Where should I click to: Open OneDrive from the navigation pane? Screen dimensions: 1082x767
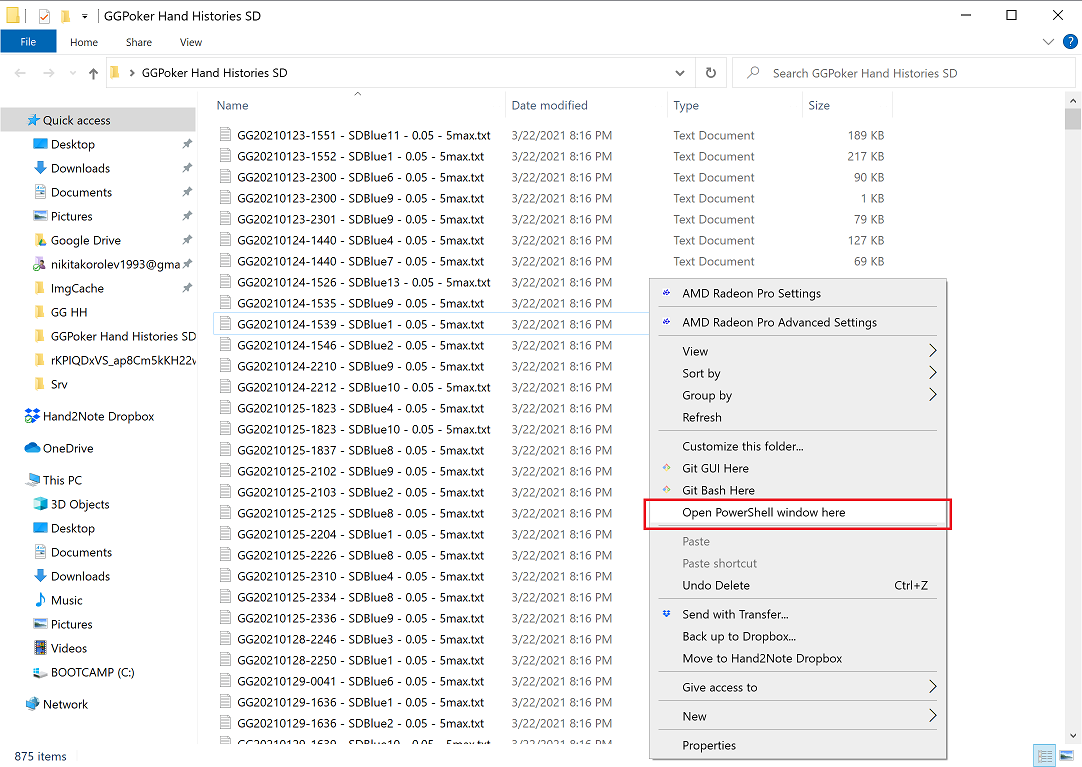tap(67, 447)
